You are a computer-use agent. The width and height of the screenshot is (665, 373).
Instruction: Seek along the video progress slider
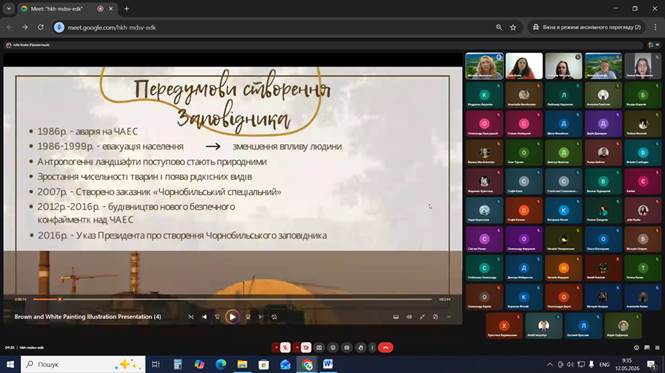coord(232,299)
